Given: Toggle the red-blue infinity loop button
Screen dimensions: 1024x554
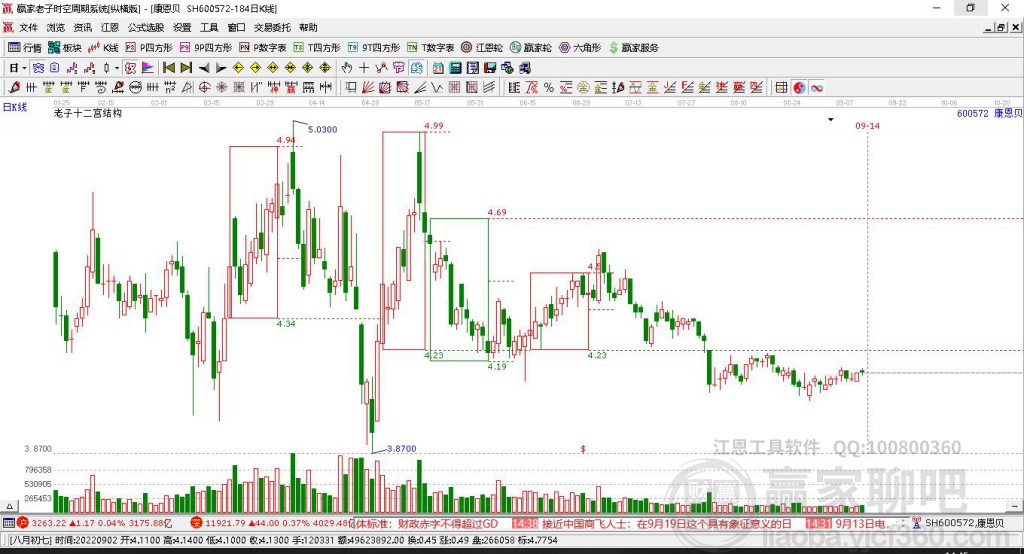Looking at the screenshot, I should [x=817, y=88].
